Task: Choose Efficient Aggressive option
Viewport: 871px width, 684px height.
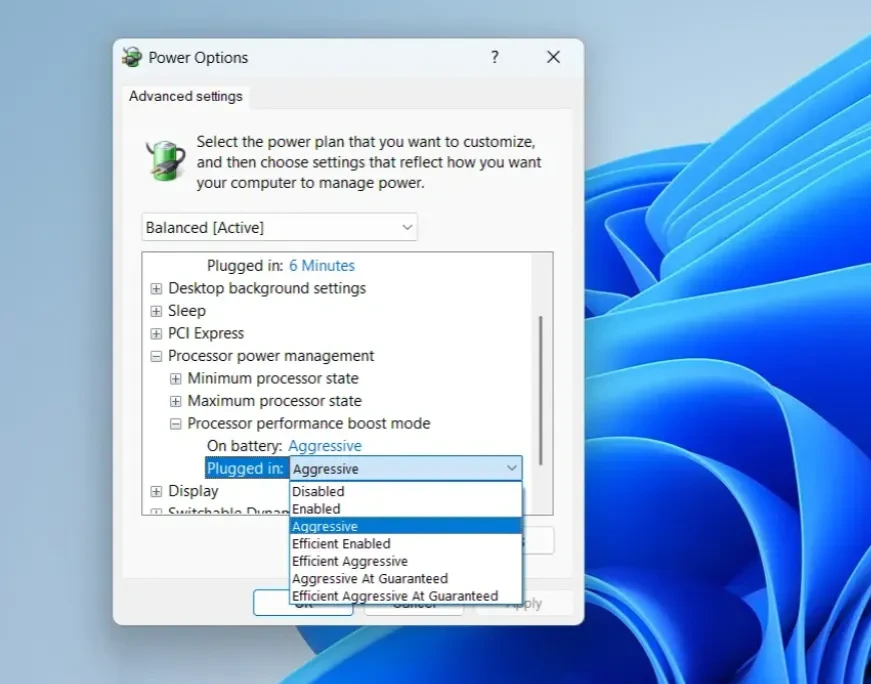Action: coord(406,561)
